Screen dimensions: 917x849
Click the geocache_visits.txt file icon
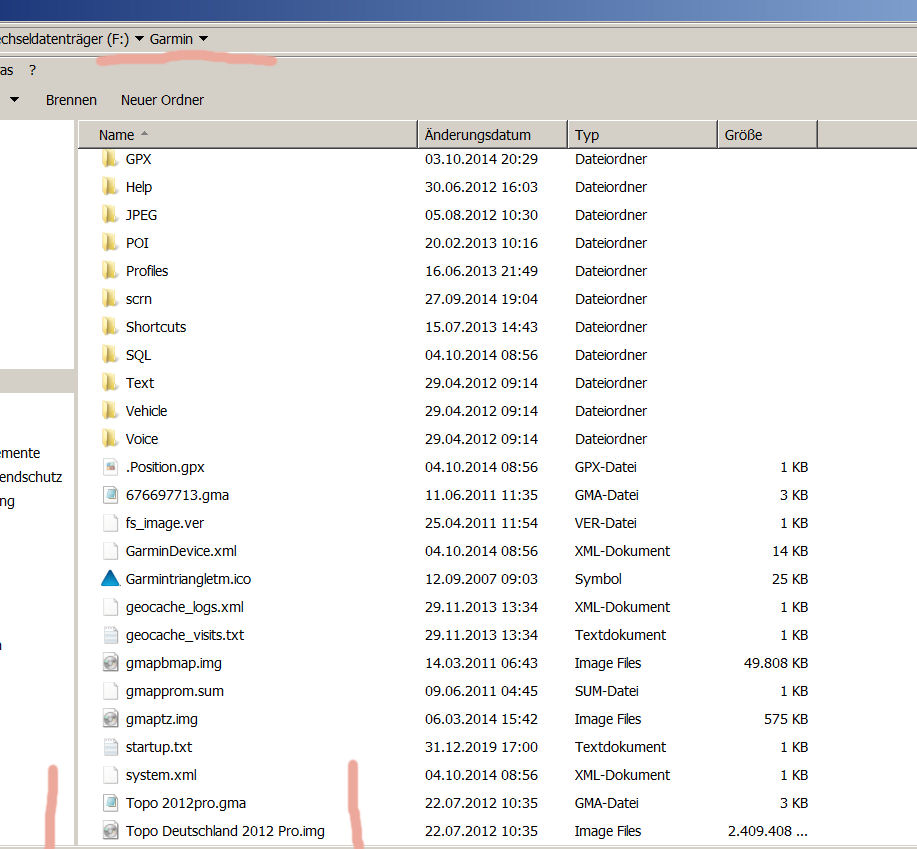[x=110, y=635]
